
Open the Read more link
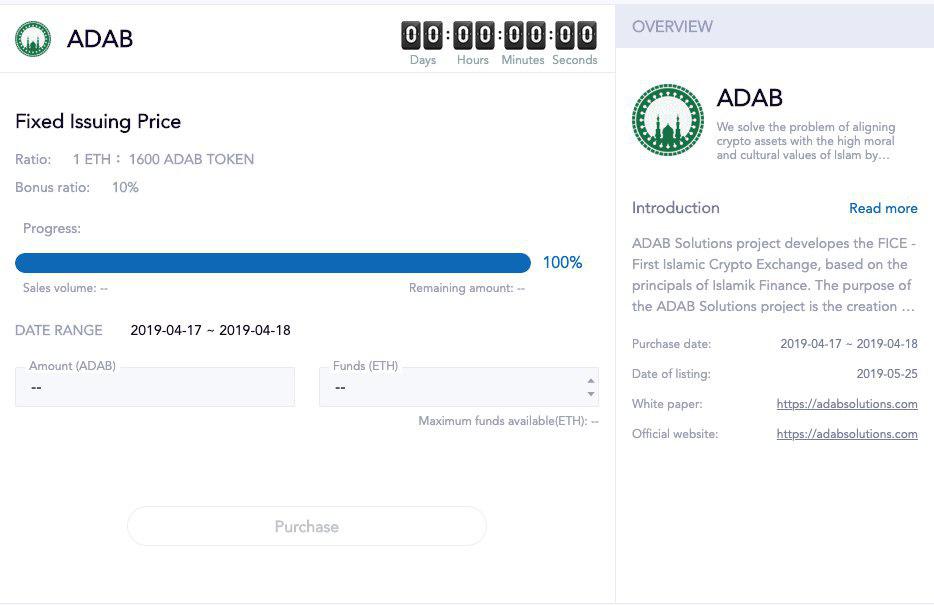pos(883,208)
